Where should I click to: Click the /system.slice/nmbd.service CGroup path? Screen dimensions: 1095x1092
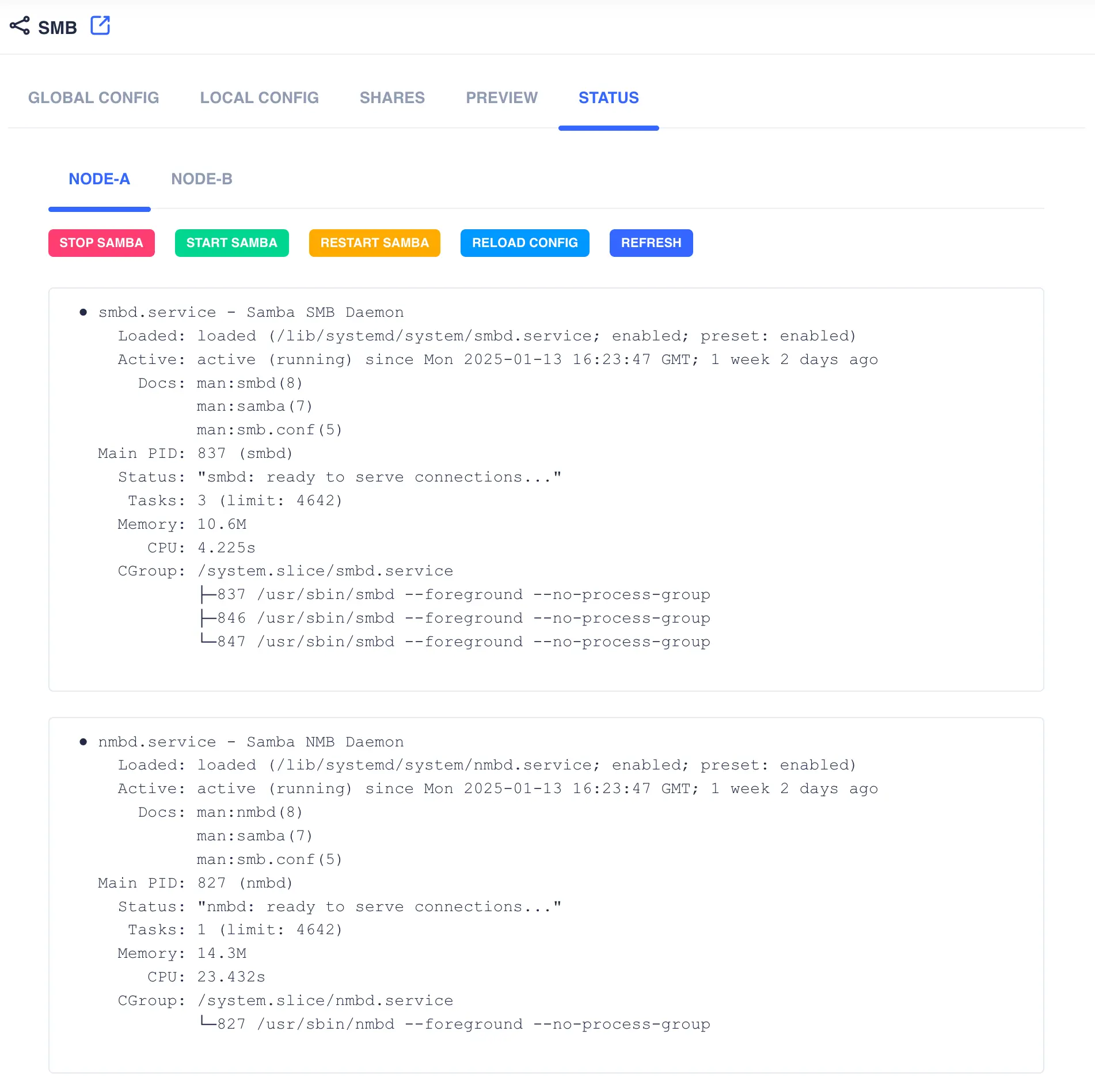[325, 1001]
